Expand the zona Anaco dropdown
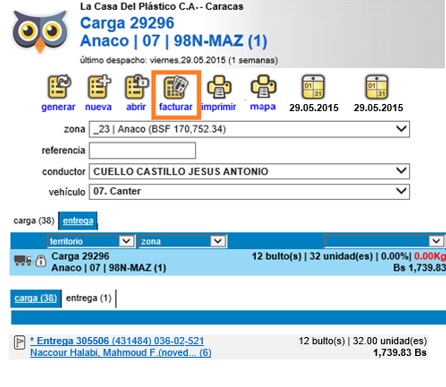This screenshot has width=446, height=387. (x=249, y=129)
